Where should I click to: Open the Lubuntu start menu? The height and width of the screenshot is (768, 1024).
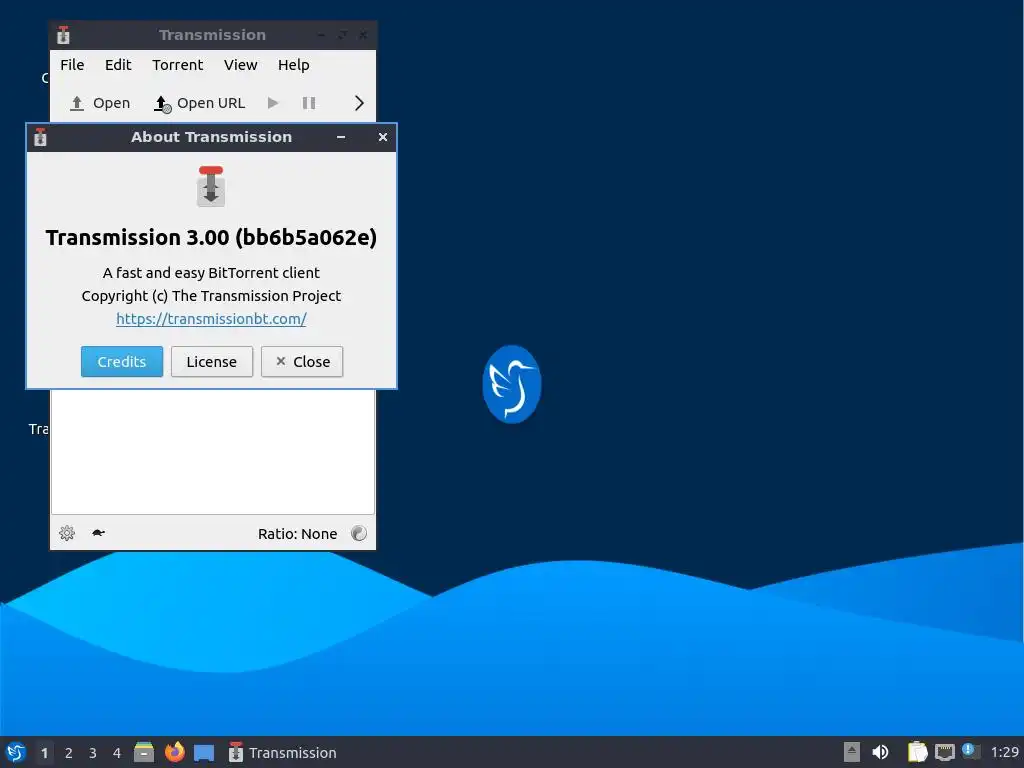[16, 752]
